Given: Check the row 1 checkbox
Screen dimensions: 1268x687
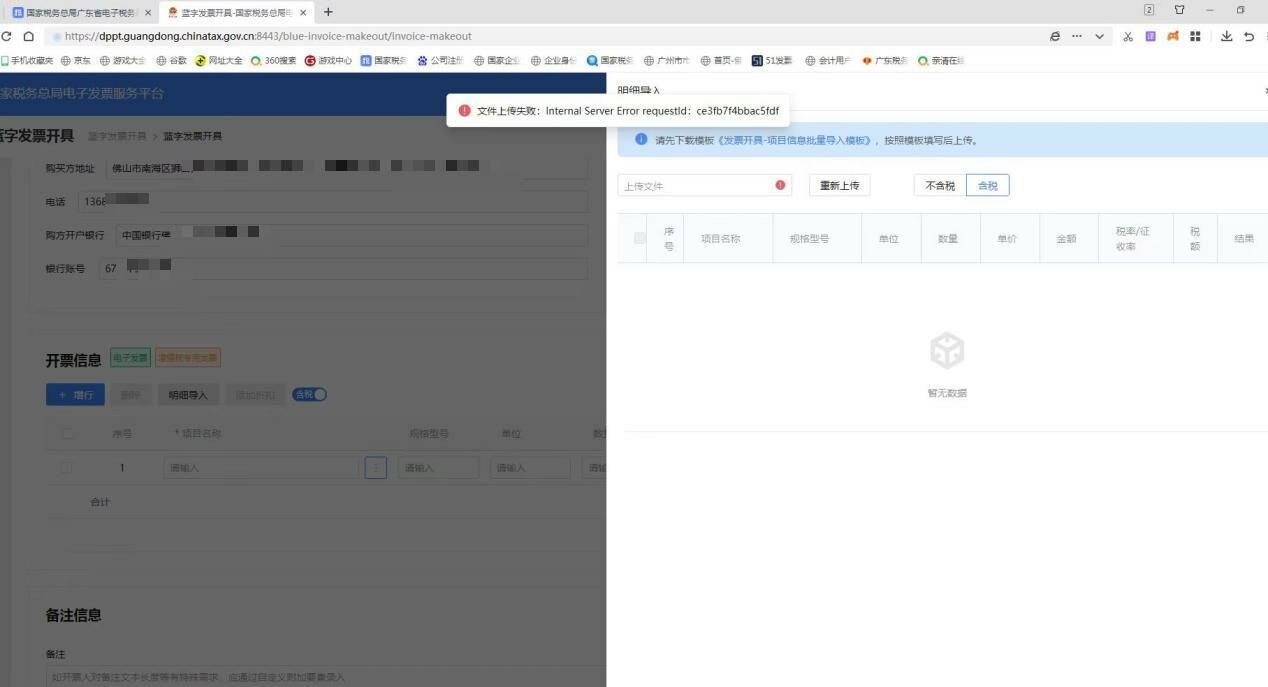Looking at the screenshot, I should (66, 467).
